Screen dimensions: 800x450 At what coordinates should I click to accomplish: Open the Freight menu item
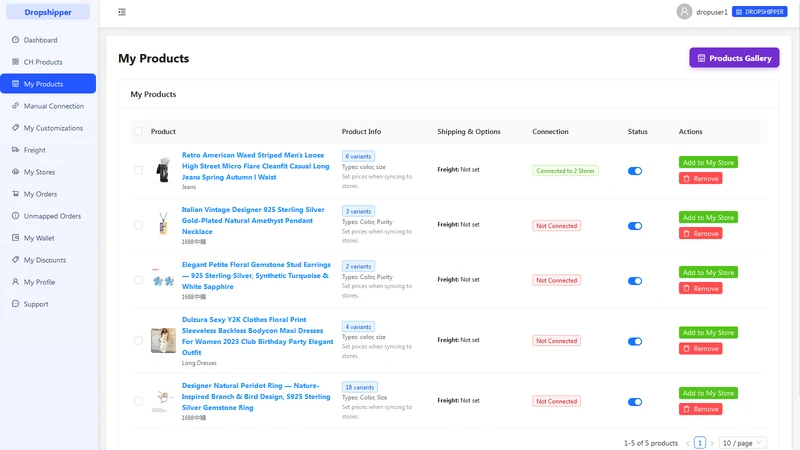click(48, 150)
